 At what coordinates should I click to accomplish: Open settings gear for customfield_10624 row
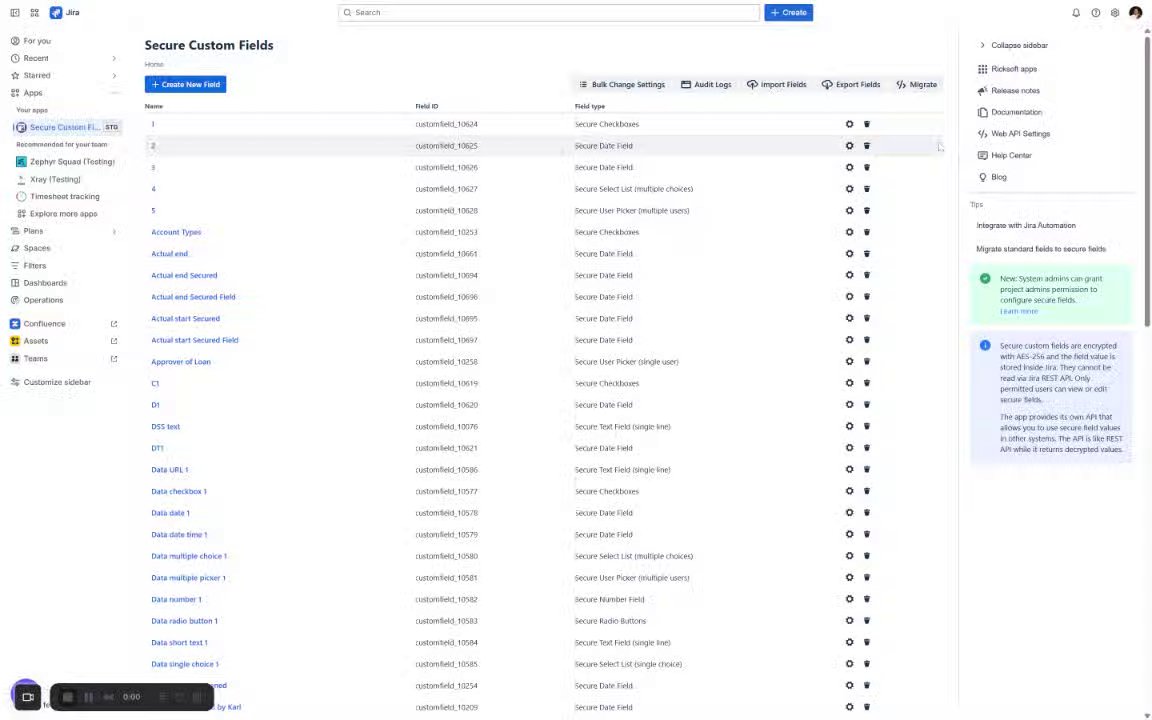(849, 124)
